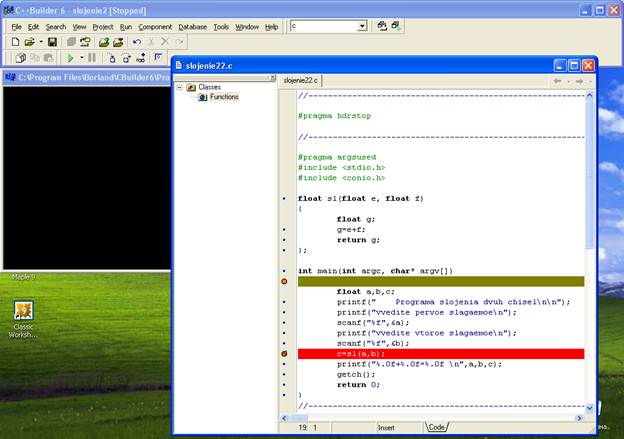Open the Component menu

[155, 26]
